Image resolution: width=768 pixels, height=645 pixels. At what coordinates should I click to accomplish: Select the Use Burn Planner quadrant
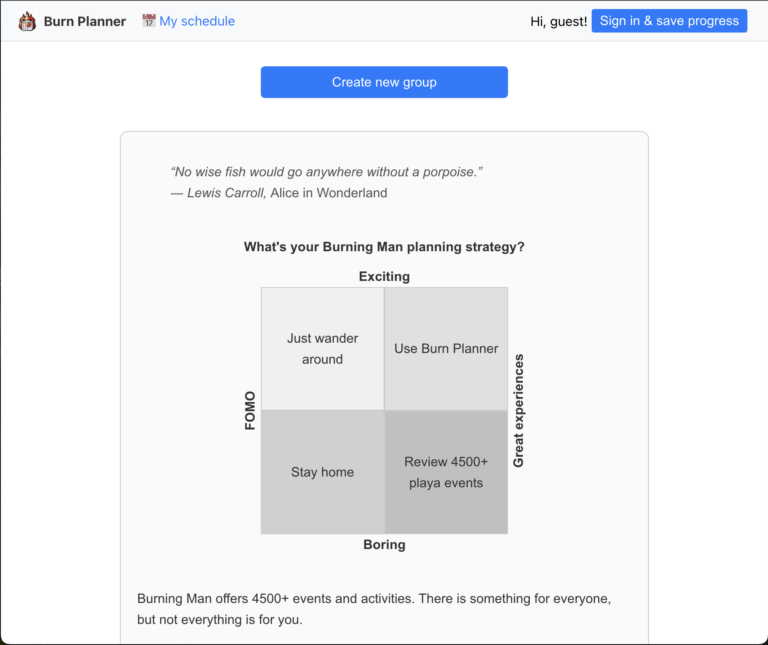point(446,349)
